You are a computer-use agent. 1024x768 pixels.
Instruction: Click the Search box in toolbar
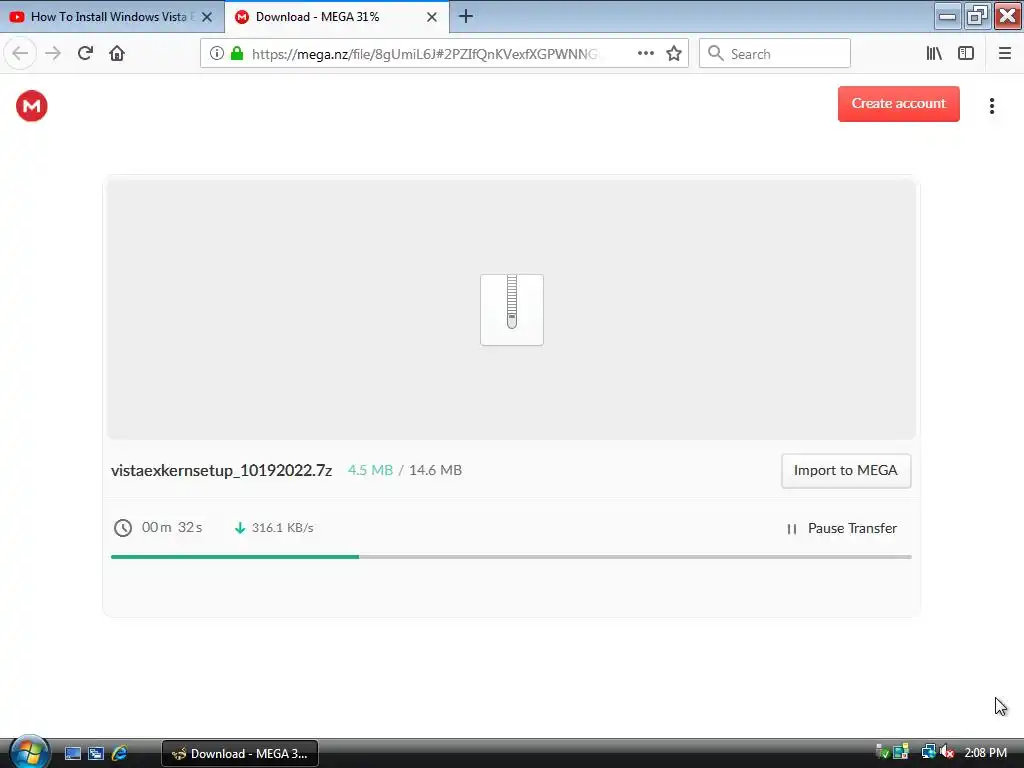[775, 54]
